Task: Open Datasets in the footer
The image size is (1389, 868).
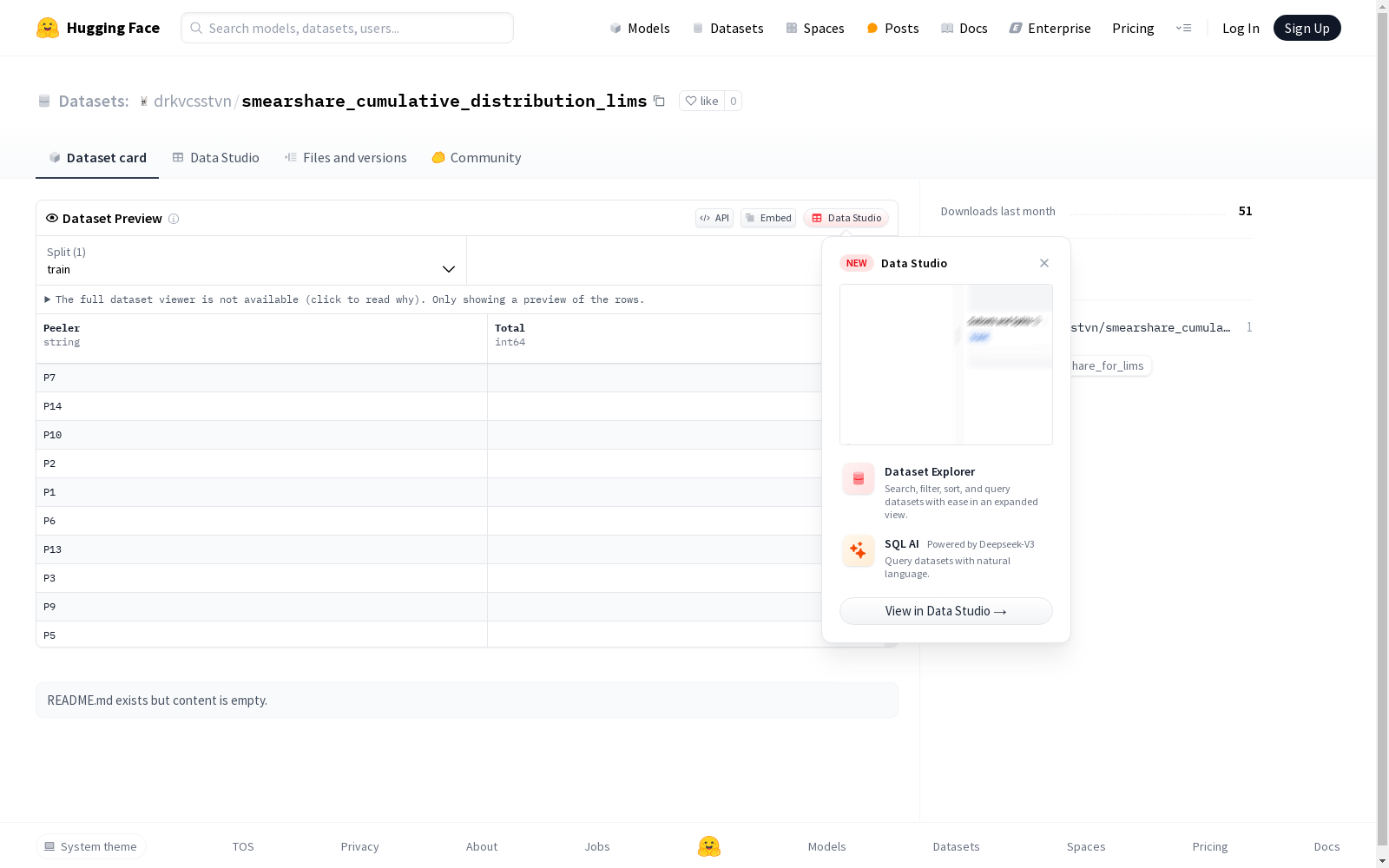Action: click(x=957, y=846)
